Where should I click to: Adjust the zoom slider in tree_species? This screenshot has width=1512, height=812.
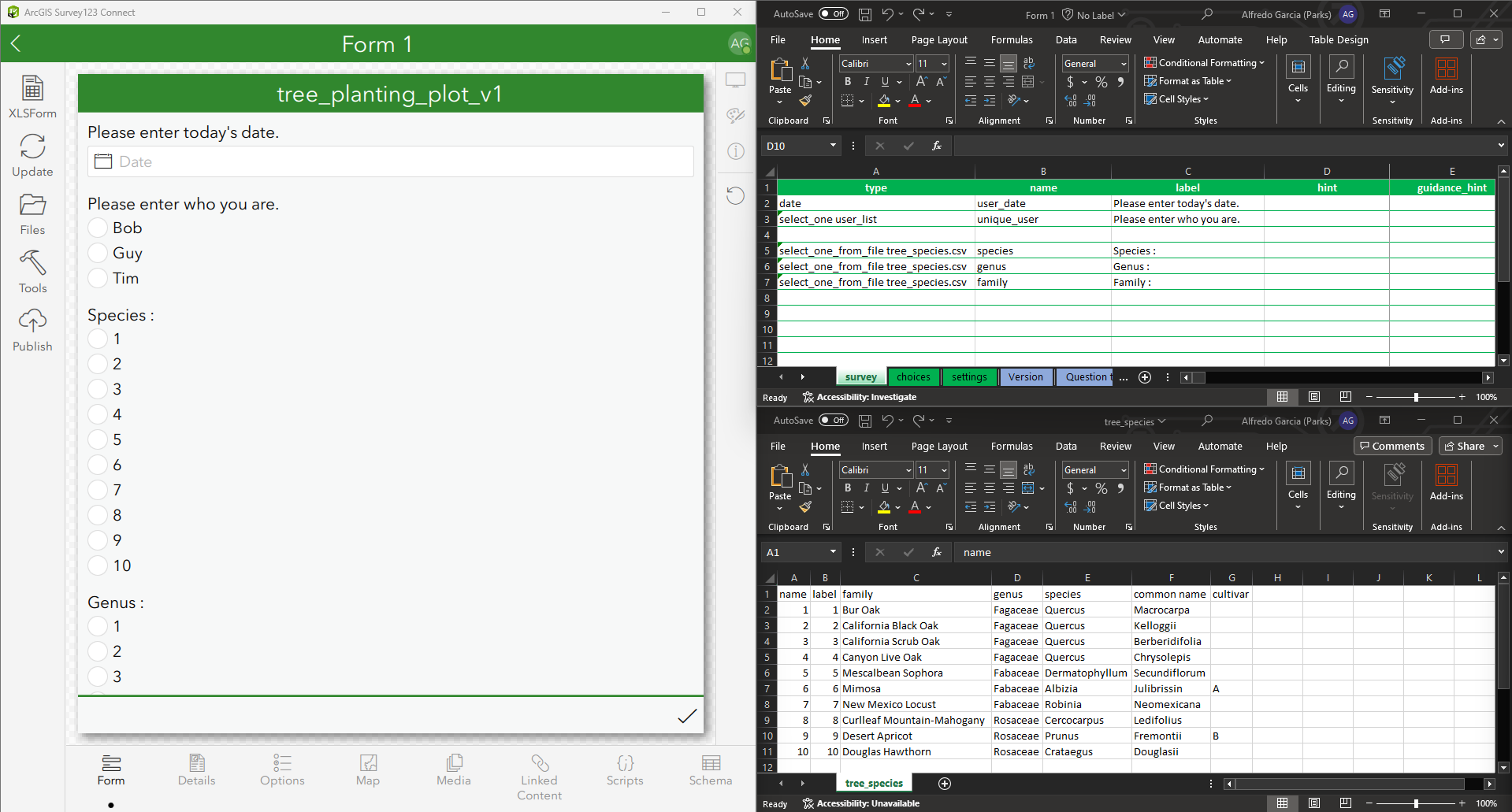(x=1416, y=803)
